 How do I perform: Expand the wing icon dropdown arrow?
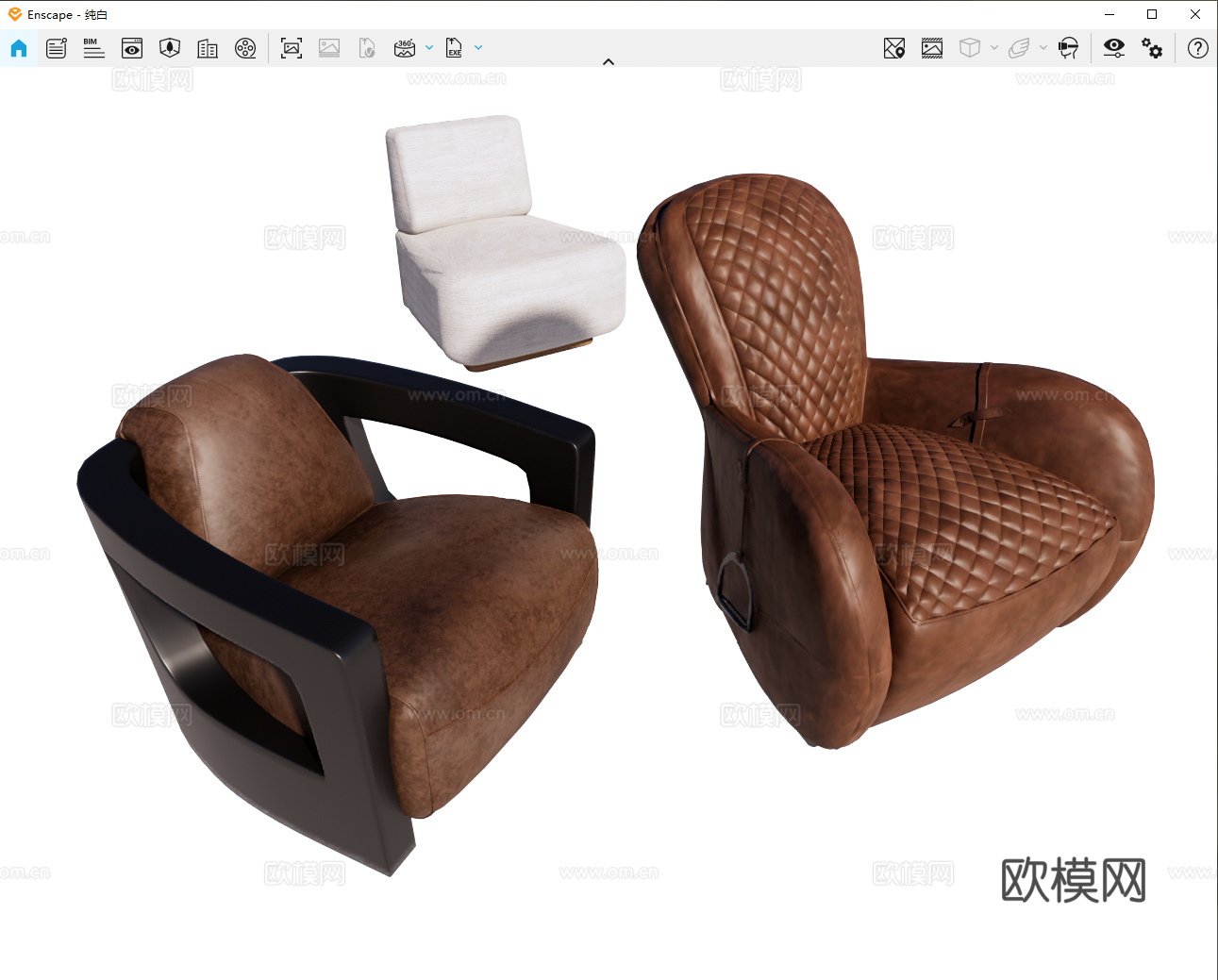pos(1043,47)
